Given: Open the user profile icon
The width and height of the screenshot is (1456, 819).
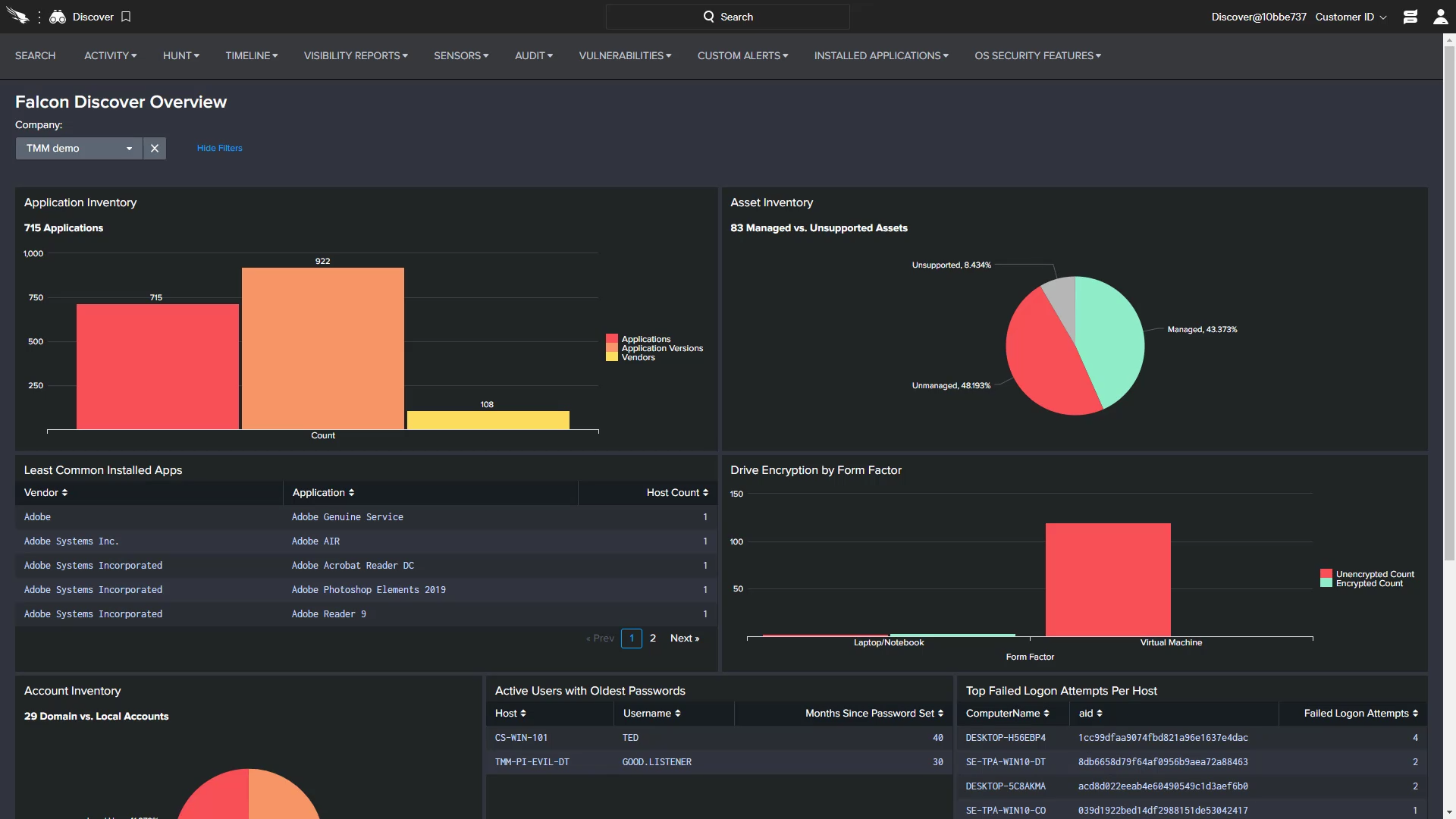Looking at the screenshot, I should pos(1440,17).
